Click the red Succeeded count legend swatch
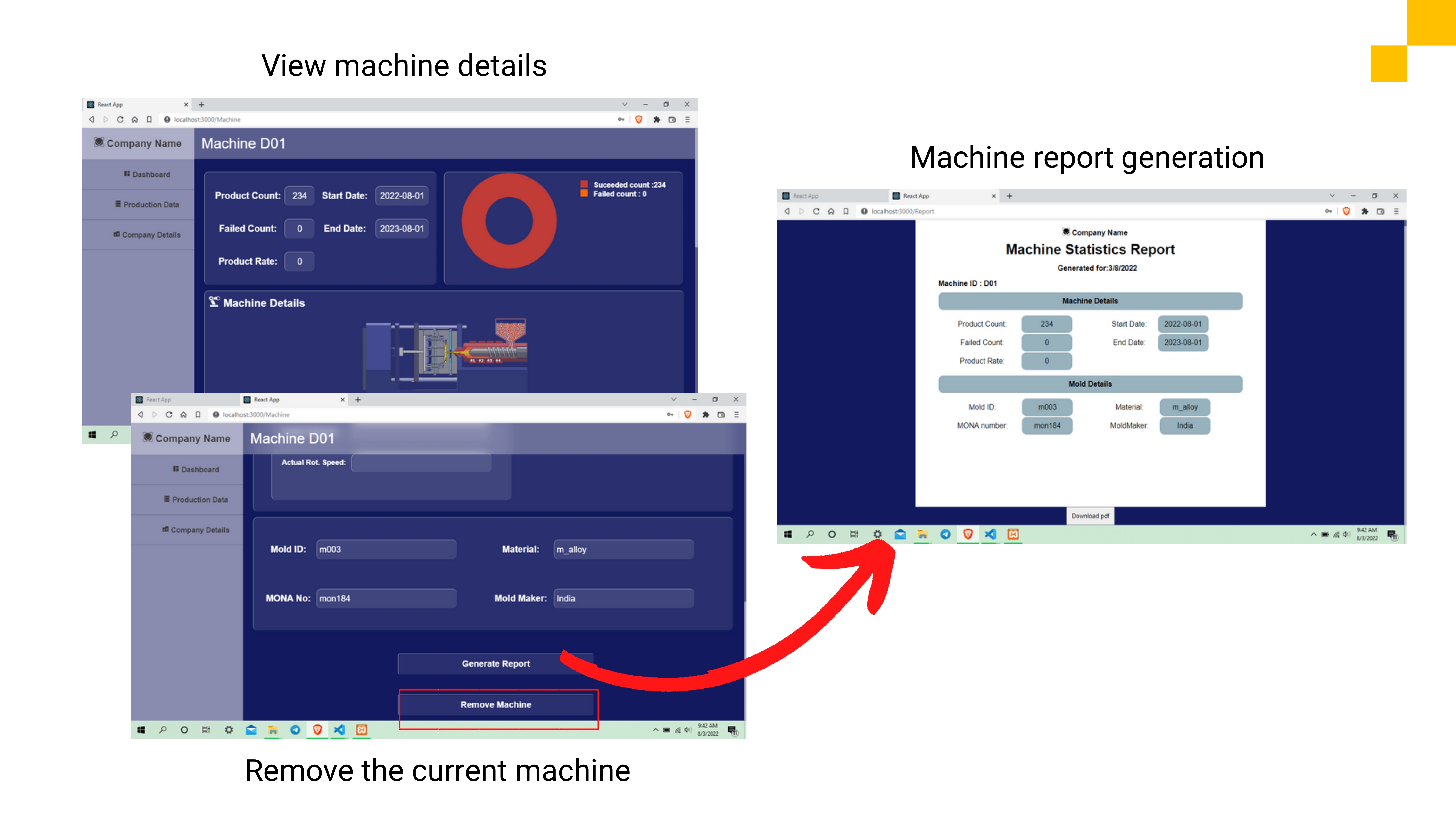Image resolution: width=1456 pixels, height=819 pixels. pyautogui.click(x=584, y=184)
